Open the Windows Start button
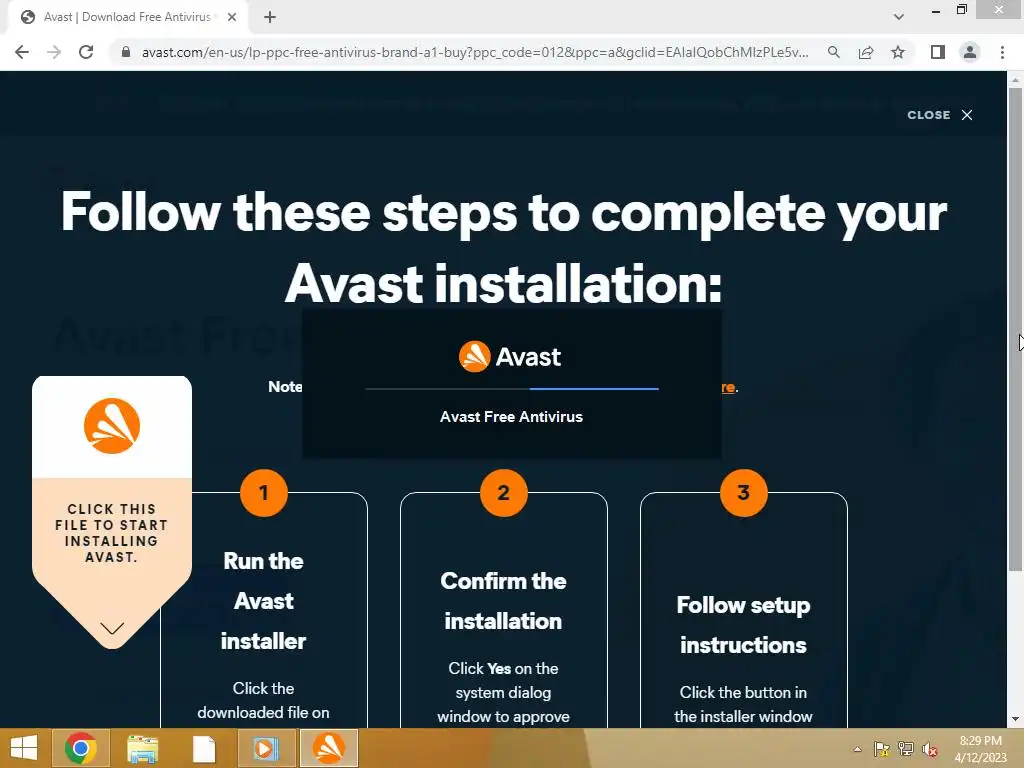 (x=24, y=748)
